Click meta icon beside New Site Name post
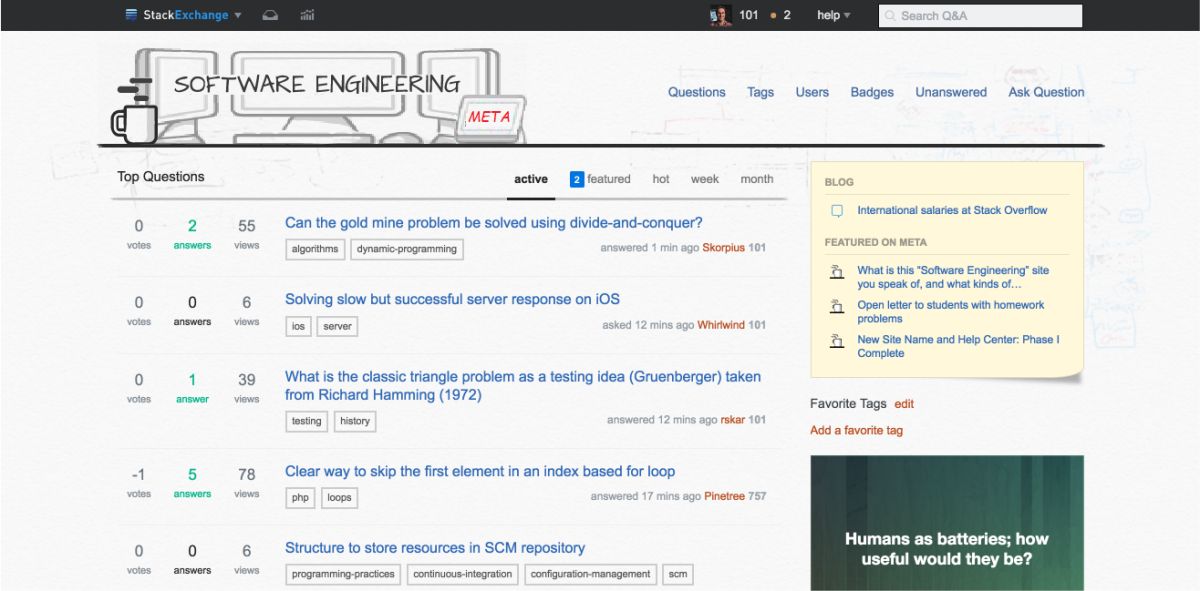The height and width of the screenshot is (591, 1200). click(837, 341)
